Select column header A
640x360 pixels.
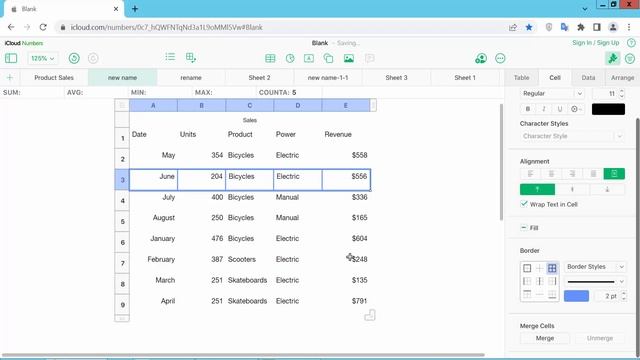point(153,105)
